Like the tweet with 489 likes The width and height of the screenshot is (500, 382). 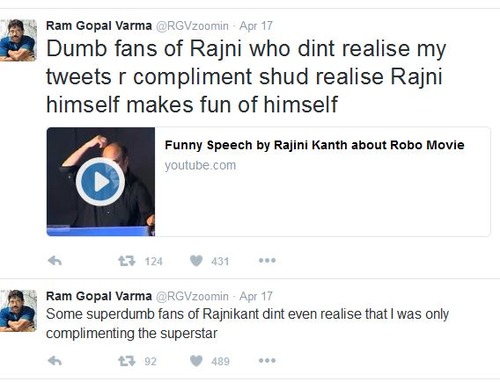pyautogui.click(x=196, y=361)
